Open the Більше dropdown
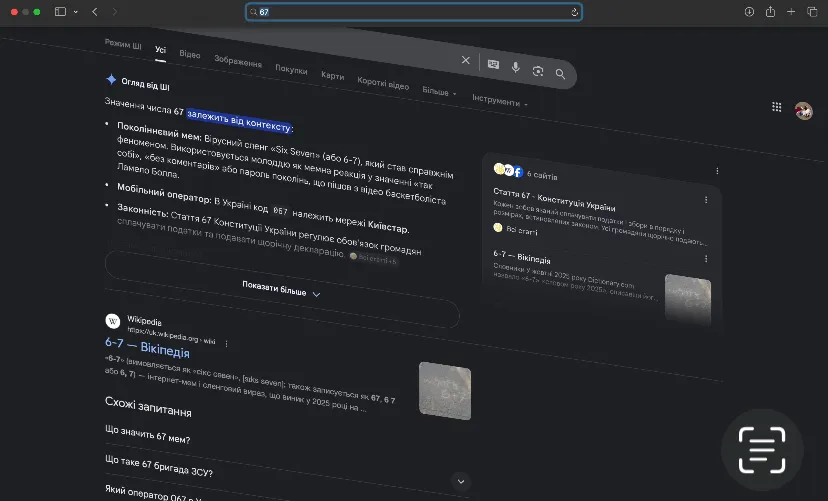 coord(439,91)
